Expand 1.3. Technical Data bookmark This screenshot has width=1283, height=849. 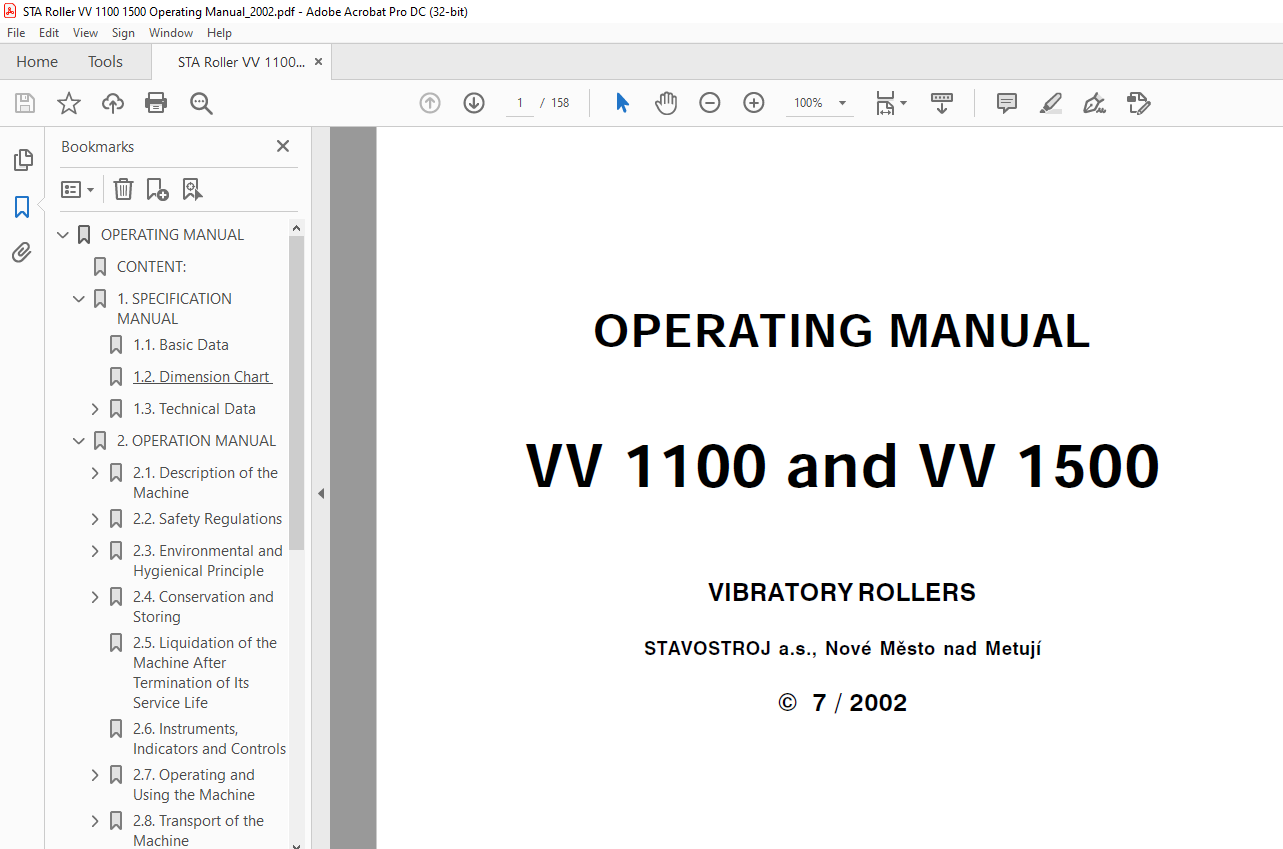pyautogui.click(x=95, y=409)
